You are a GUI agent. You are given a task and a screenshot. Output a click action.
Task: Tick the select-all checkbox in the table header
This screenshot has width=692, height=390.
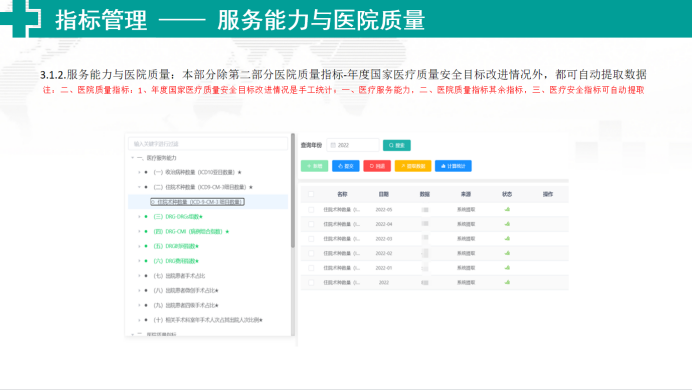point(311,194)
